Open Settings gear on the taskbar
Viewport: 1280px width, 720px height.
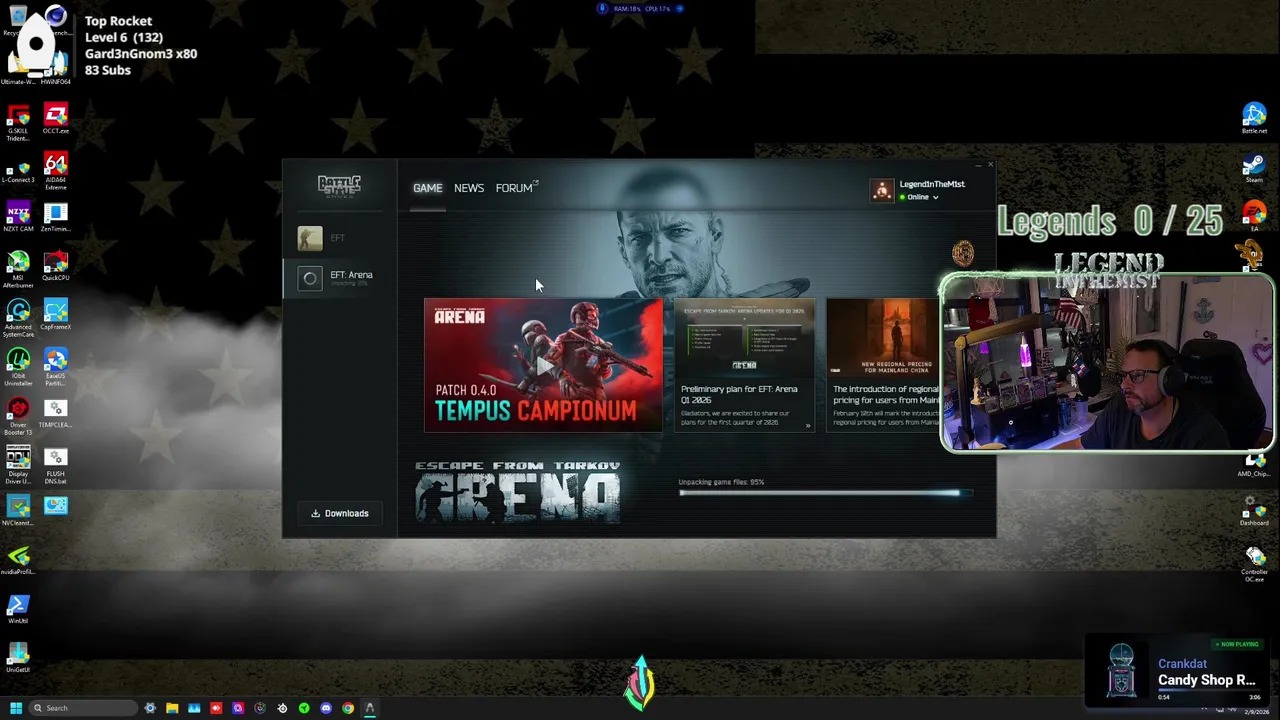pyautogui.click(x=150, y=708)
